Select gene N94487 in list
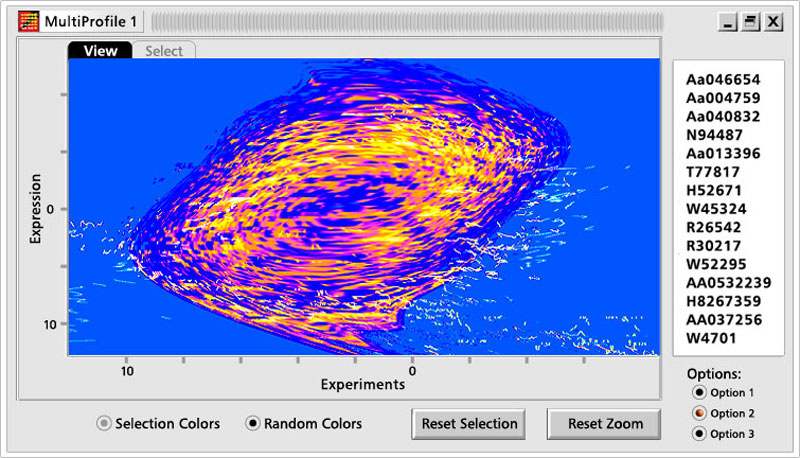The width and height of the screenshot is (800, 458). point(714,135)
